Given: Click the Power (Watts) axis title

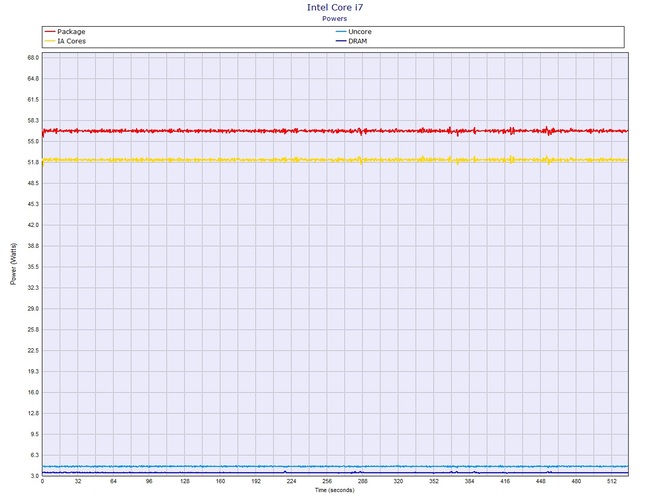Looking at the screenshot, I should 13,264.
